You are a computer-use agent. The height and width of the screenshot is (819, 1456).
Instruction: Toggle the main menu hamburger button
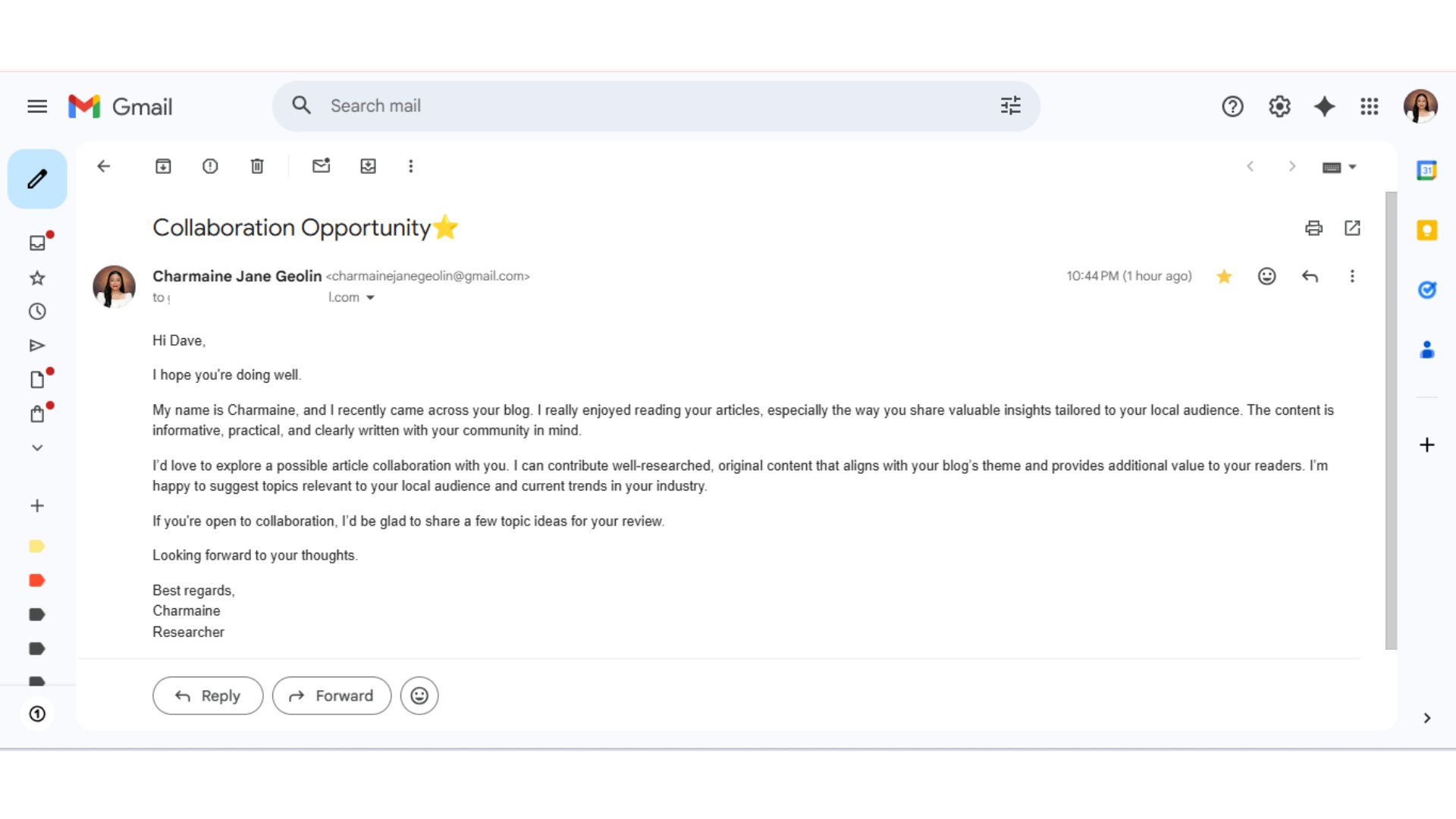(37, 106)
